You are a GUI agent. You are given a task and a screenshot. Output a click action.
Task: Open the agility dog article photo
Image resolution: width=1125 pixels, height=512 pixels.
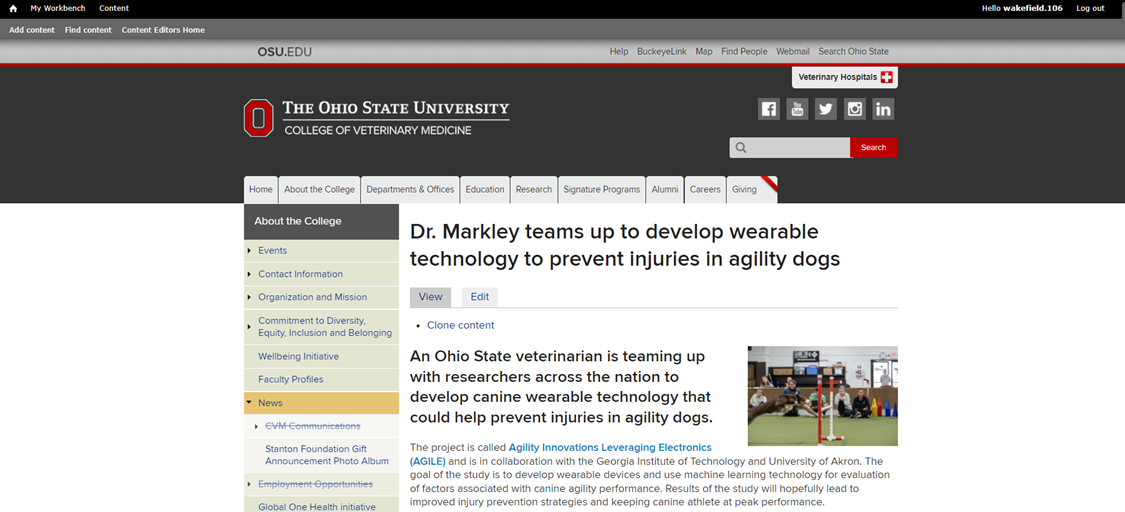822,395
